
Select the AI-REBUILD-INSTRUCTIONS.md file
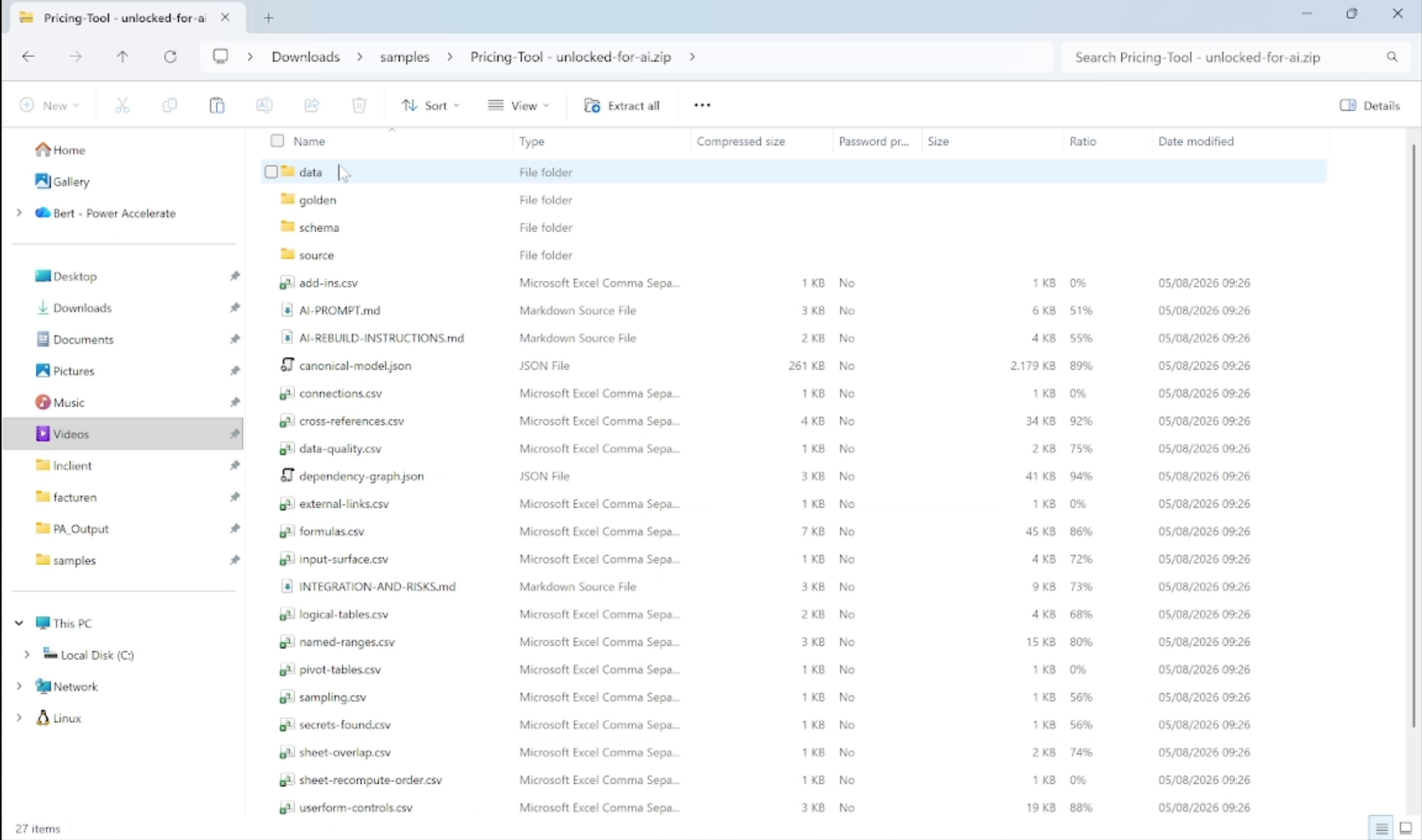(x=381, y=338)
